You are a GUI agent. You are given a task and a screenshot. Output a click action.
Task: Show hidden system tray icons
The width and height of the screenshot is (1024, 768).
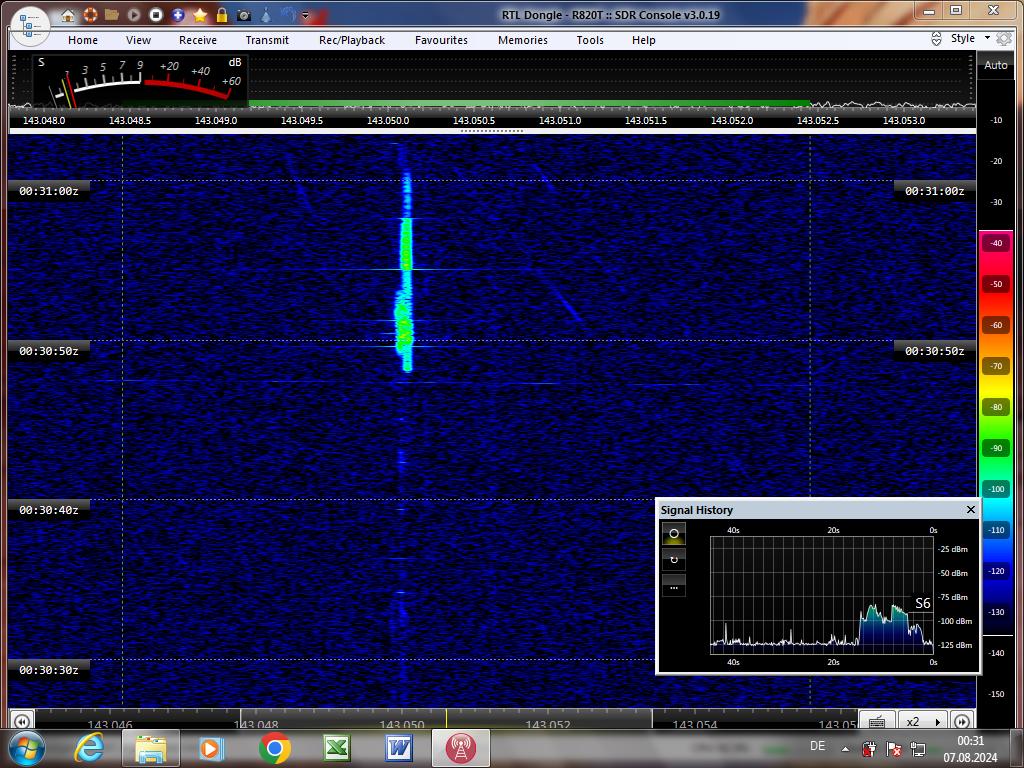click(846, 749)
